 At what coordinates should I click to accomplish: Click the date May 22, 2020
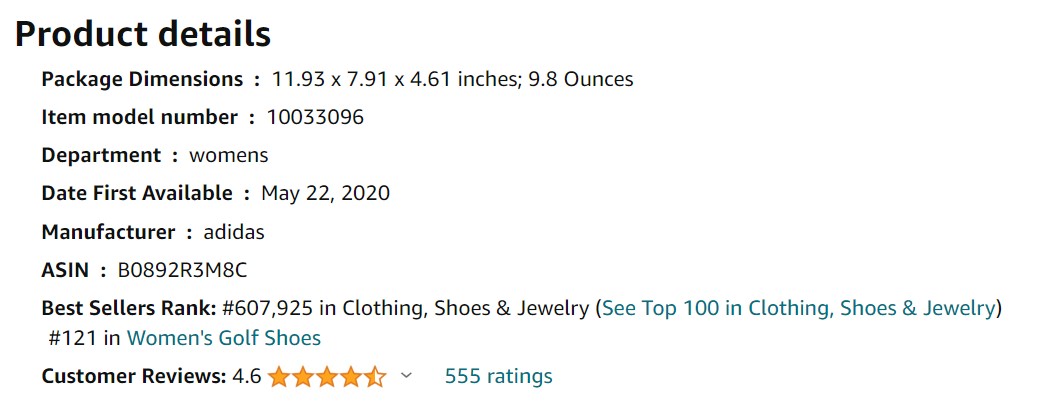[325, 194]
